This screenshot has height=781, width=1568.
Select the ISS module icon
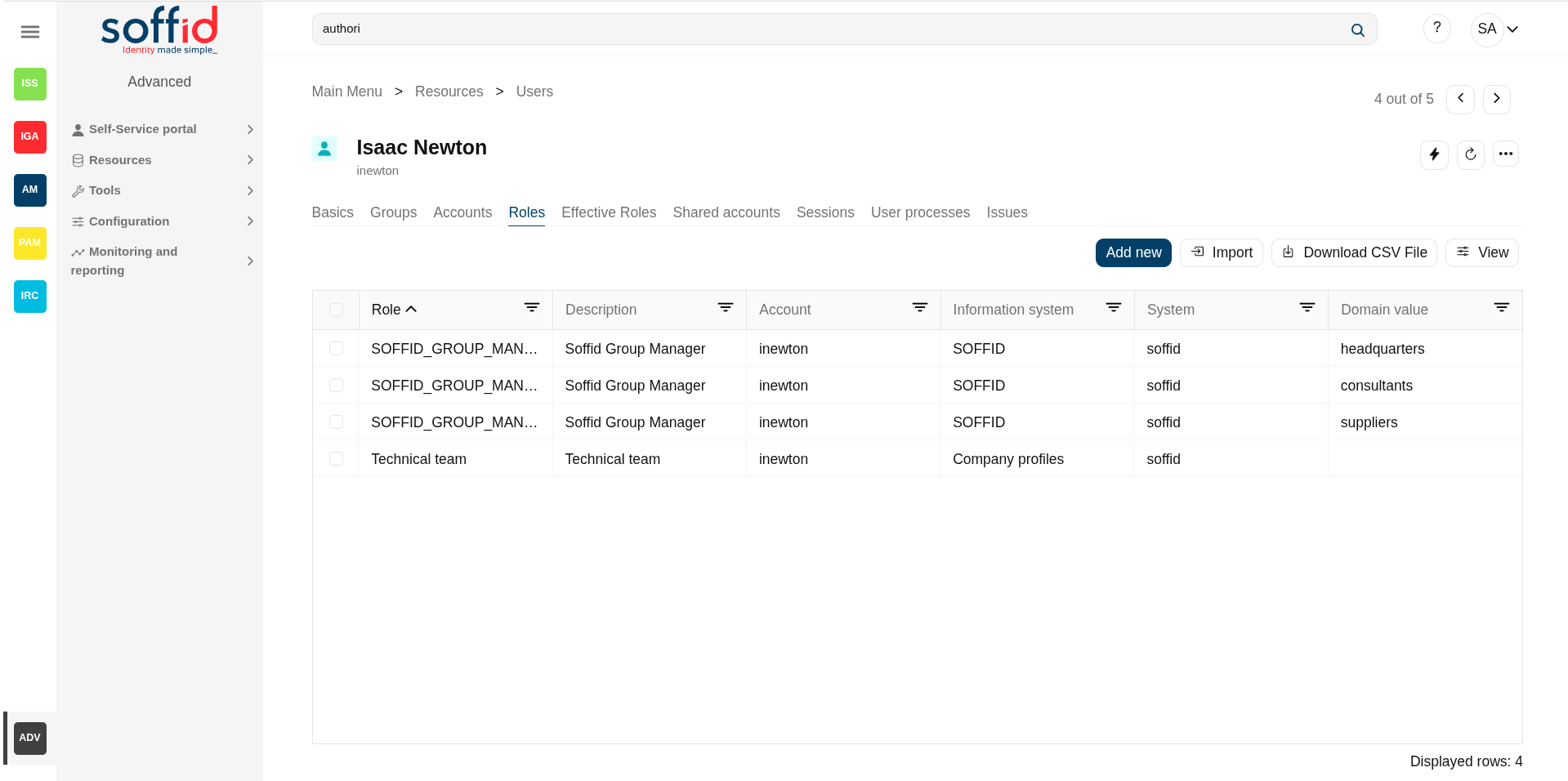point(30,83)
